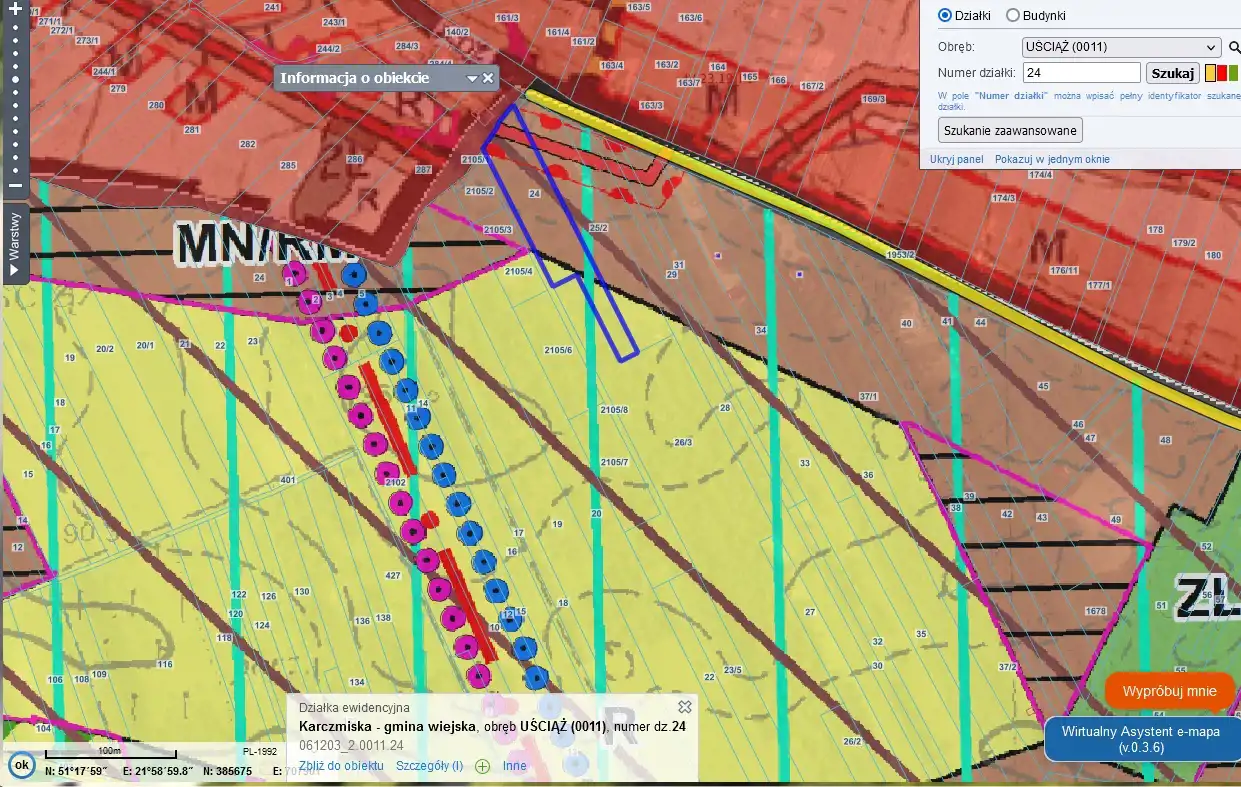Image resolution: width=1241 pixels, height=787 pixels.
Task: Select the Działki radio button
Action: click(945, 15)
